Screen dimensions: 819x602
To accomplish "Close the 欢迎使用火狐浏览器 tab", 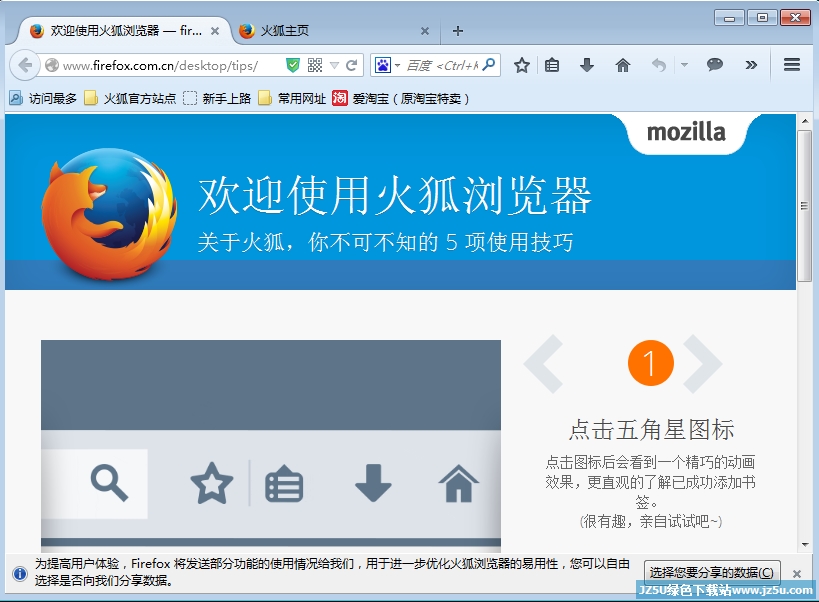I will click(x=215, y=31).
